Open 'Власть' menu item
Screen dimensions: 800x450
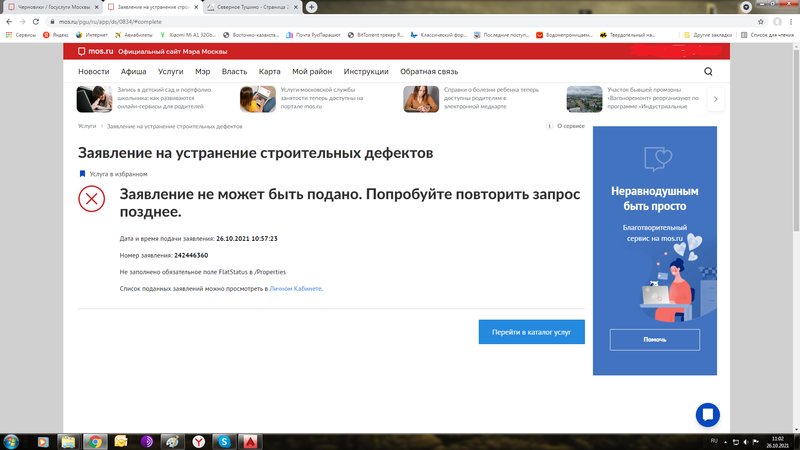[234, 71]
